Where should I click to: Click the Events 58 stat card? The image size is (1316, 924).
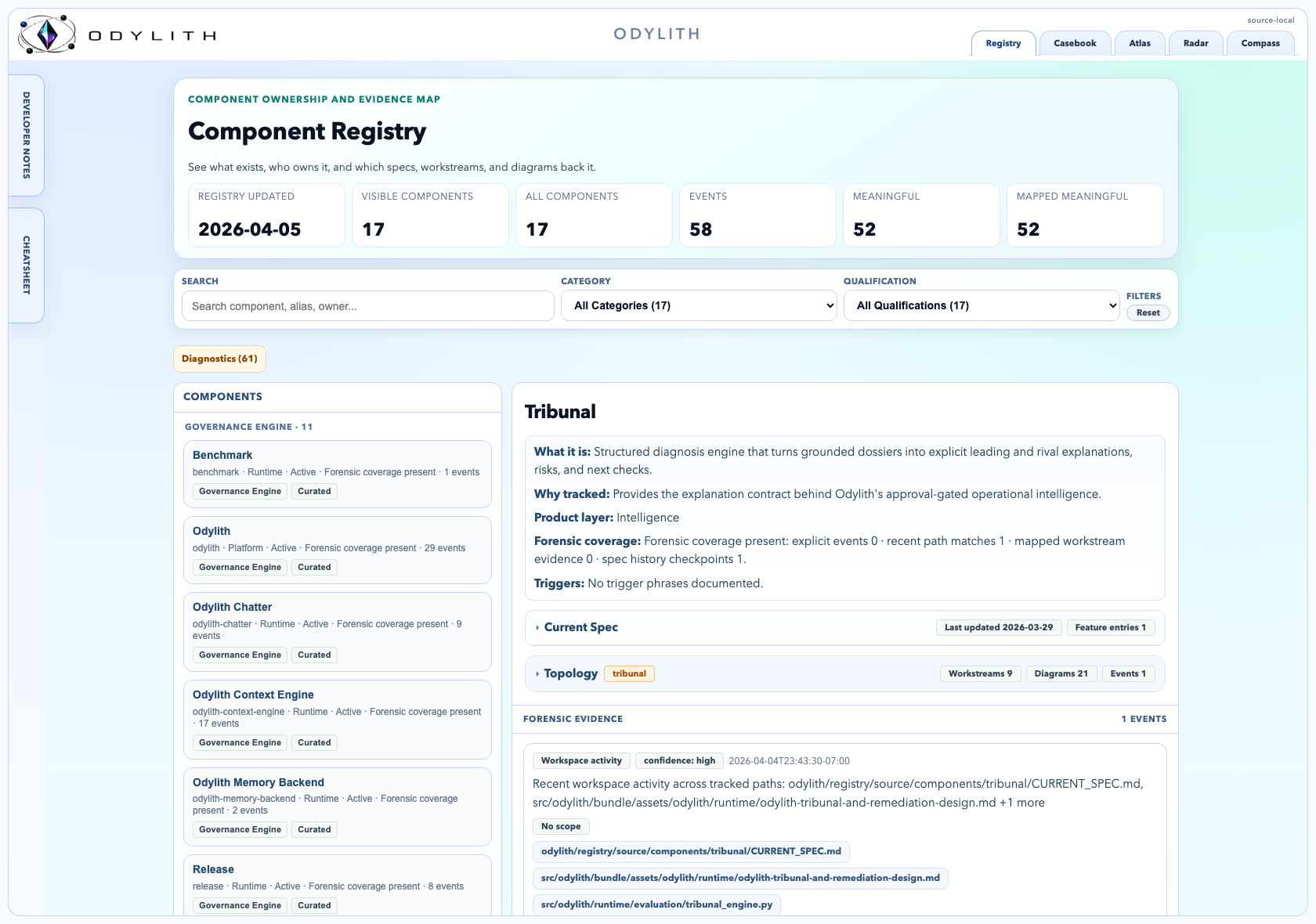(x=757, y=215)
